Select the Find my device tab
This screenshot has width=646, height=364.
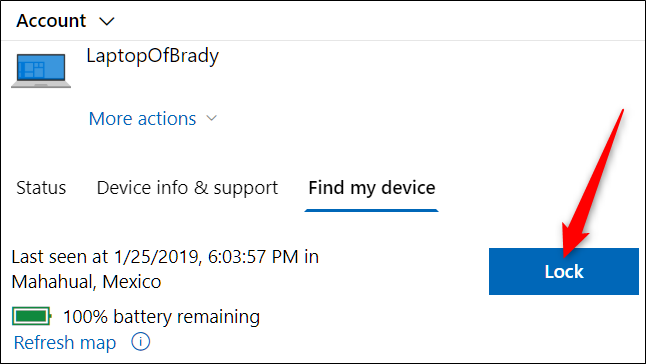(x=372, y=188)
